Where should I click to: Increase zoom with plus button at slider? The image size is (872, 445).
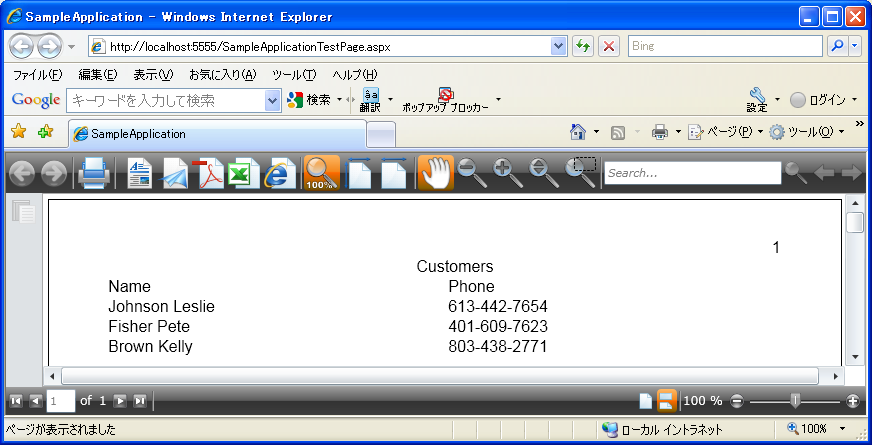[853, 401]
